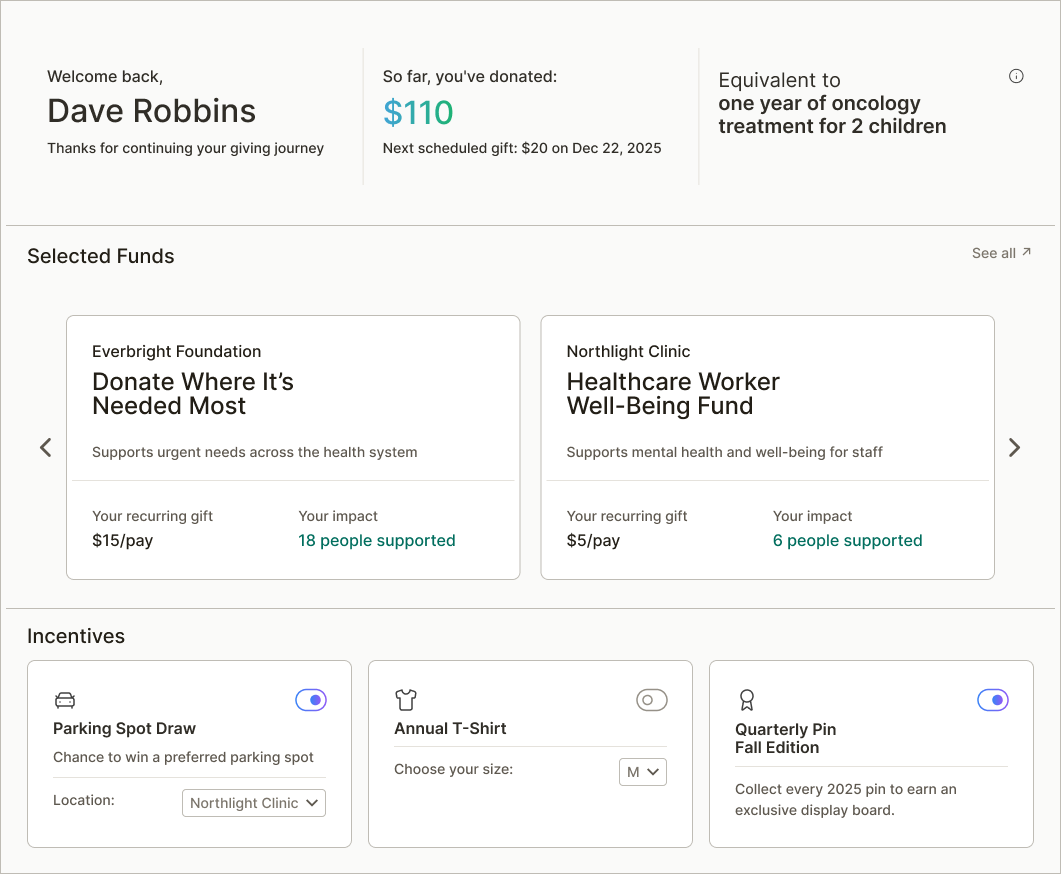Viewport: 1061px width, 874px height.
Task: Expand the size selector chevron next to M
Action: point(653,772)
